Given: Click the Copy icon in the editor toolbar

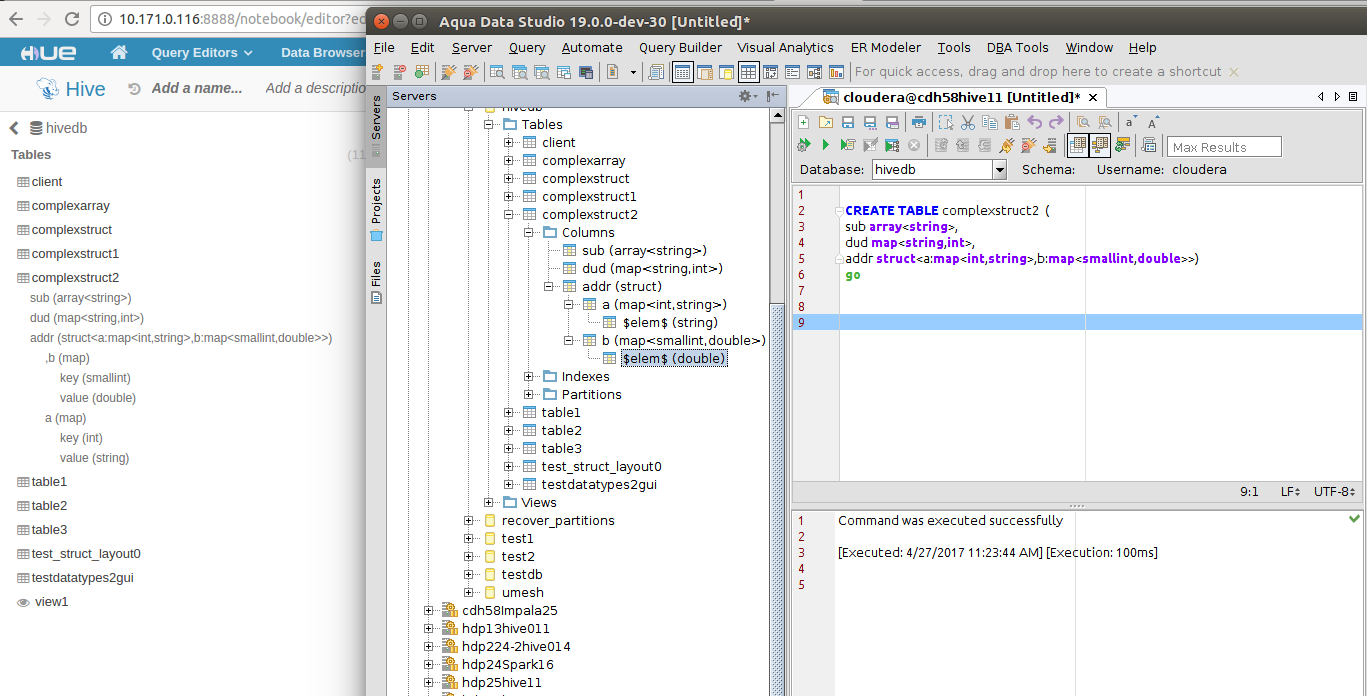Looking at the screenshot, I should coord(989,122).
